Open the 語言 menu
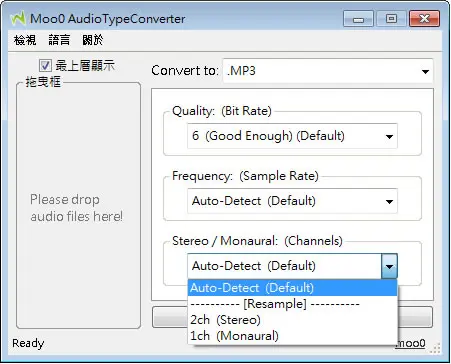This screenshot has width=451, height=364. point(59,40)
